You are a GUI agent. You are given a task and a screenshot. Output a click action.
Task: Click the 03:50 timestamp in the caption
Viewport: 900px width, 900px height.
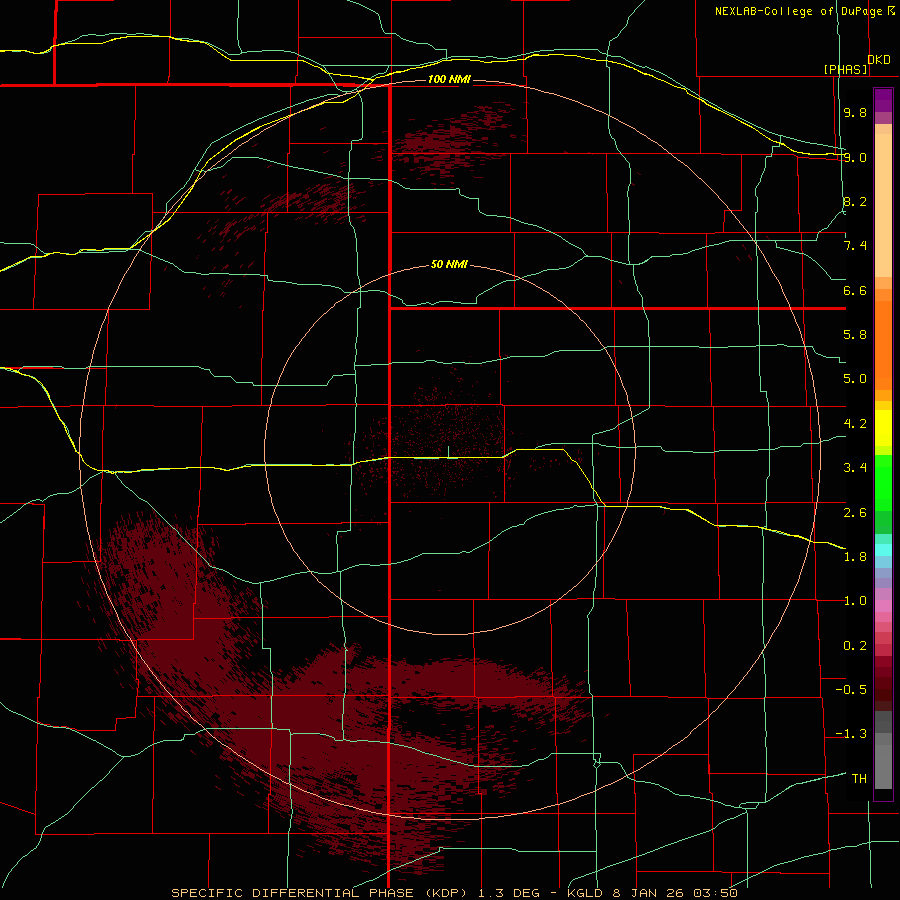point(715,893)
